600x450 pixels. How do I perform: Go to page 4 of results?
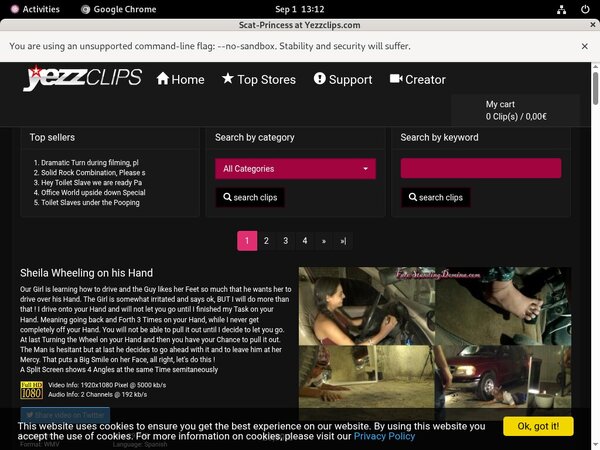(x=304, y=241)
